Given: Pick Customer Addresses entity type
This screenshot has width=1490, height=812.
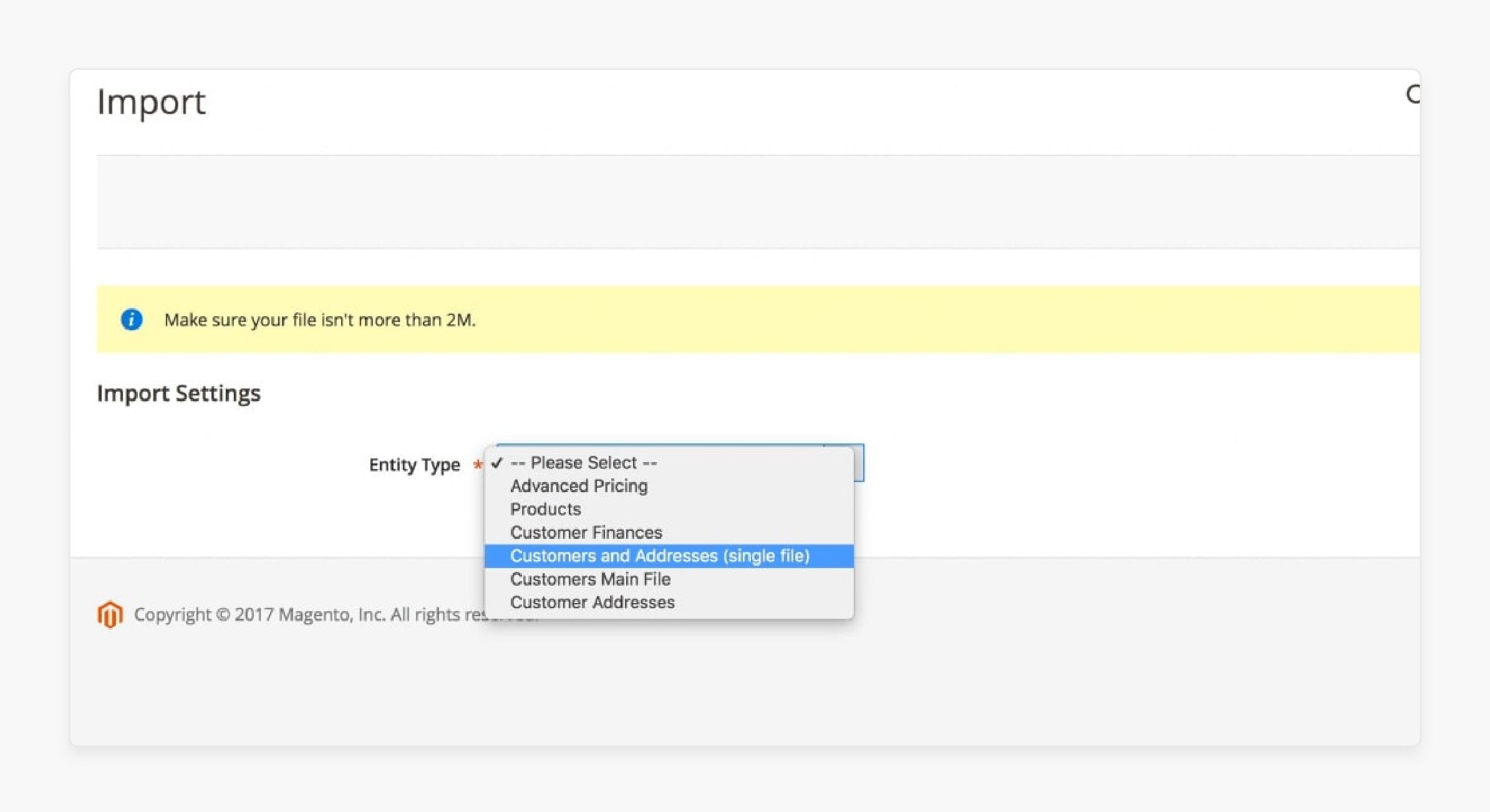Looking at the screenshot, I should click(x=669, y=602).
